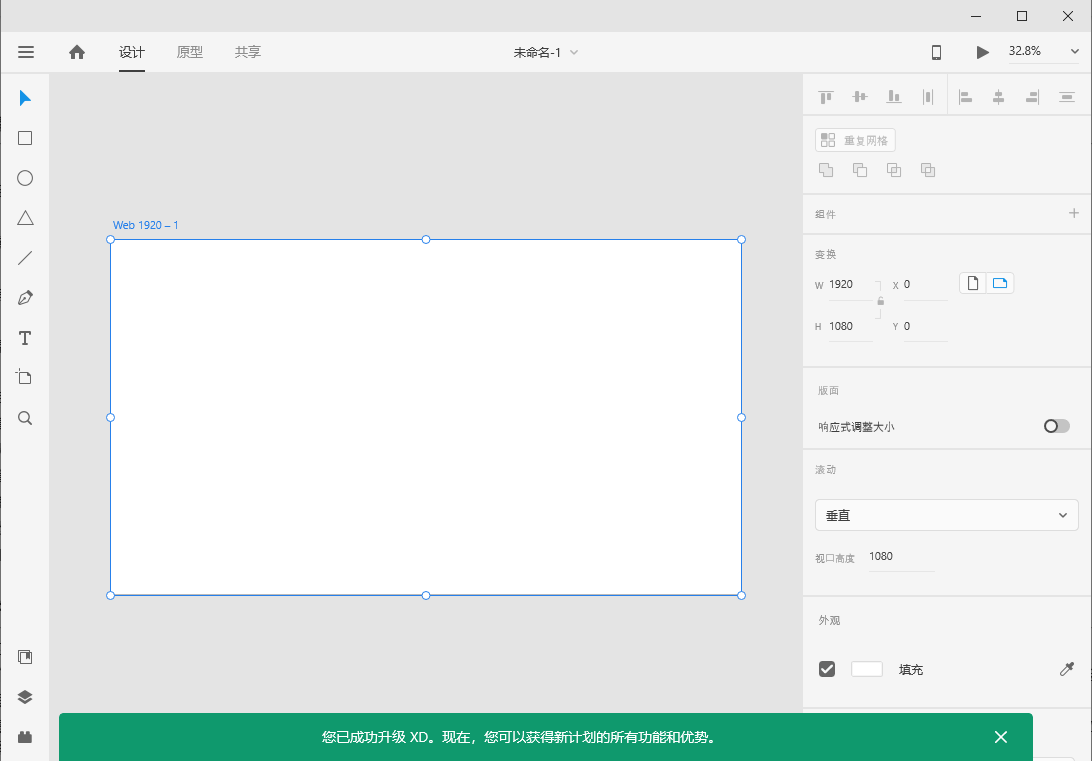Select the Pen tool

(25, 298)
